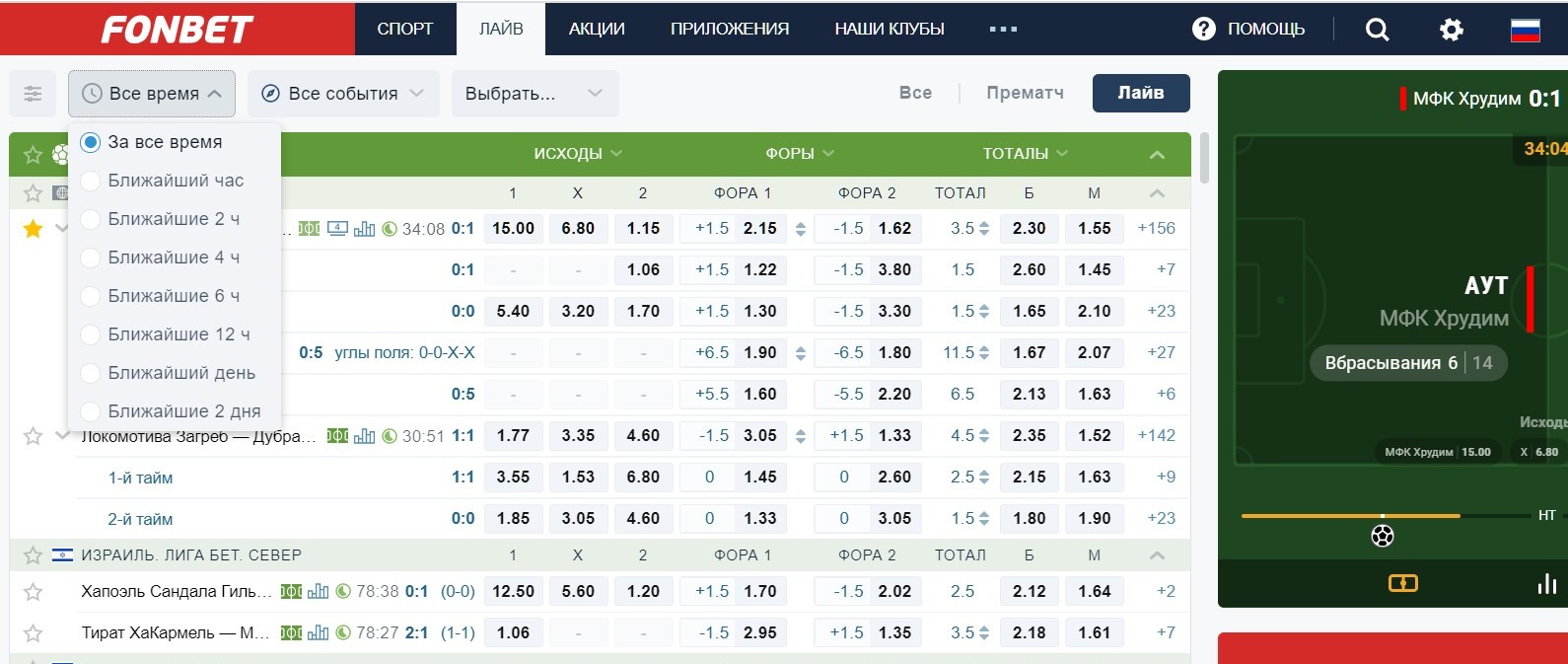Open the statistics icon for Lokomotiva Zagreb match
Viewport: 1568px width, 664px height.
[364, 436]
